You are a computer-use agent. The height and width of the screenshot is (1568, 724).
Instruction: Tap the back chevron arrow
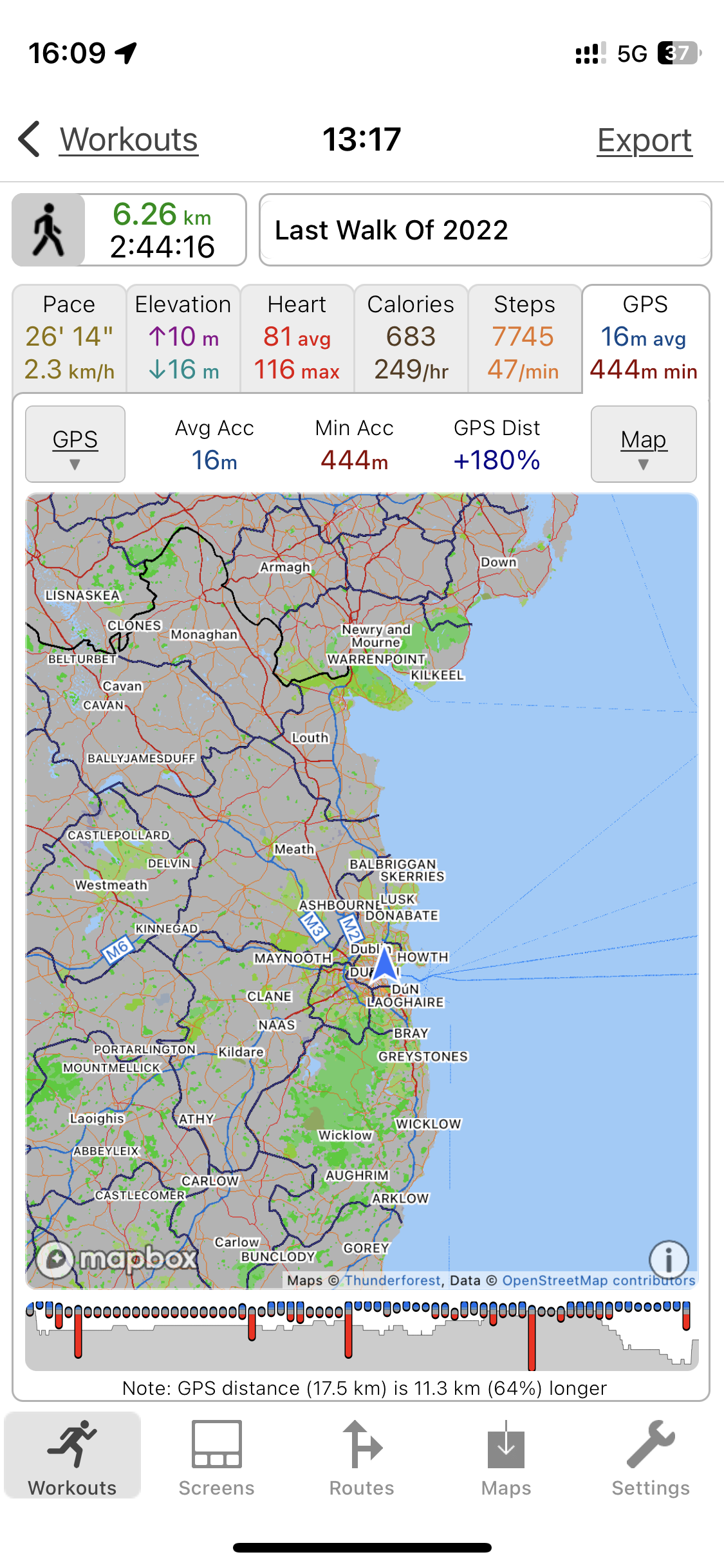click(x=30, y=139)
